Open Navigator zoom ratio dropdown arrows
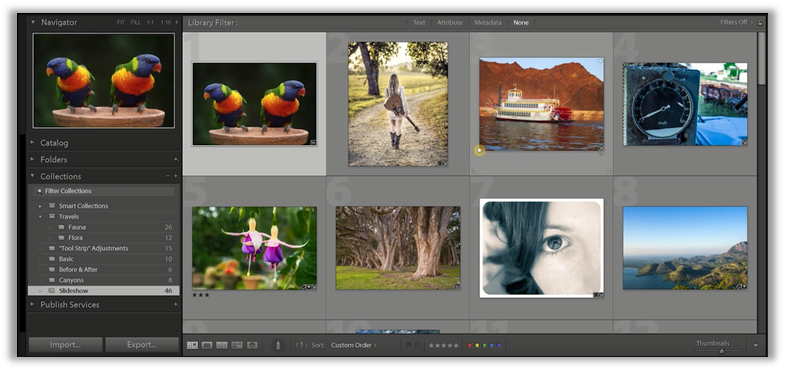Image resolution: width=785 pixels, height=370 pixels. 176,23
